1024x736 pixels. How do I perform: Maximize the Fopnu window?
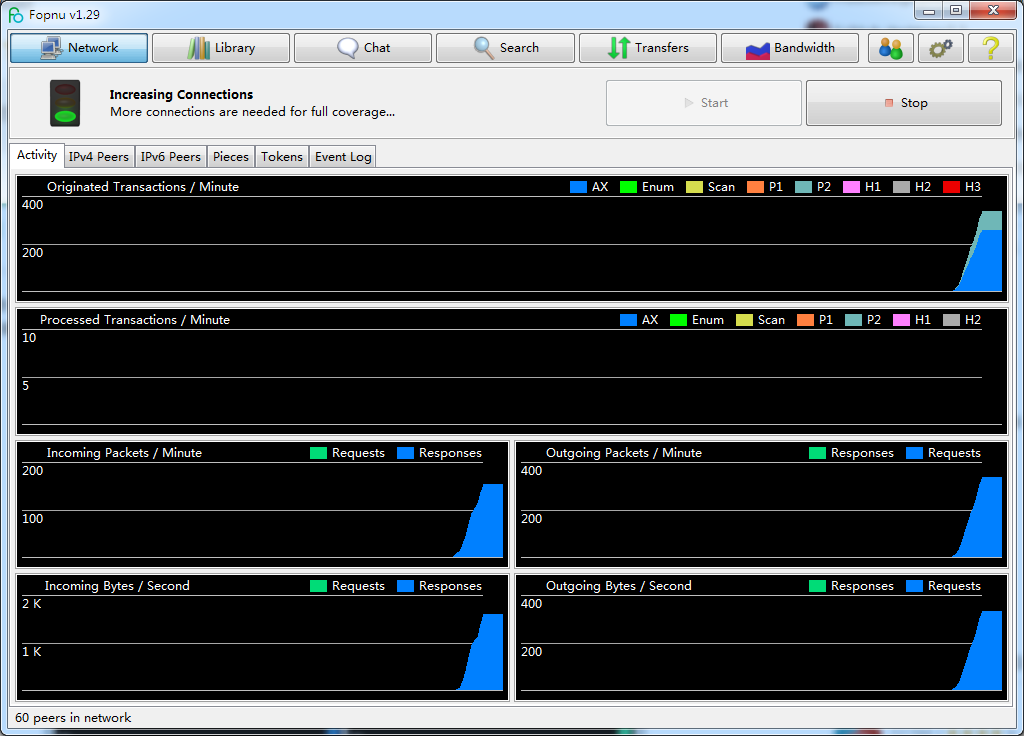956,11
